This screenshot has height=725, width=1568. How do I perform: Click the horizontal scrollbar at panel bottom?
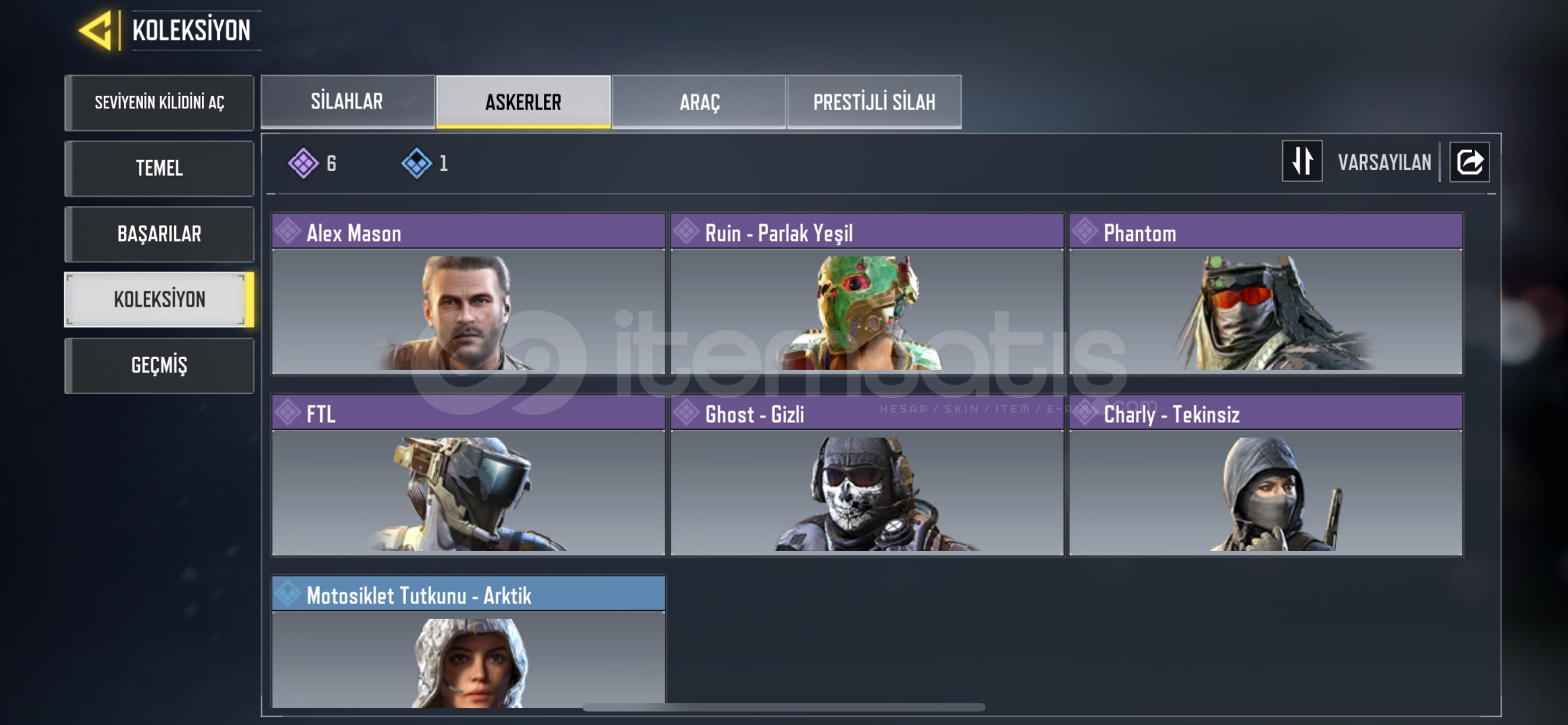coord(784,707)
